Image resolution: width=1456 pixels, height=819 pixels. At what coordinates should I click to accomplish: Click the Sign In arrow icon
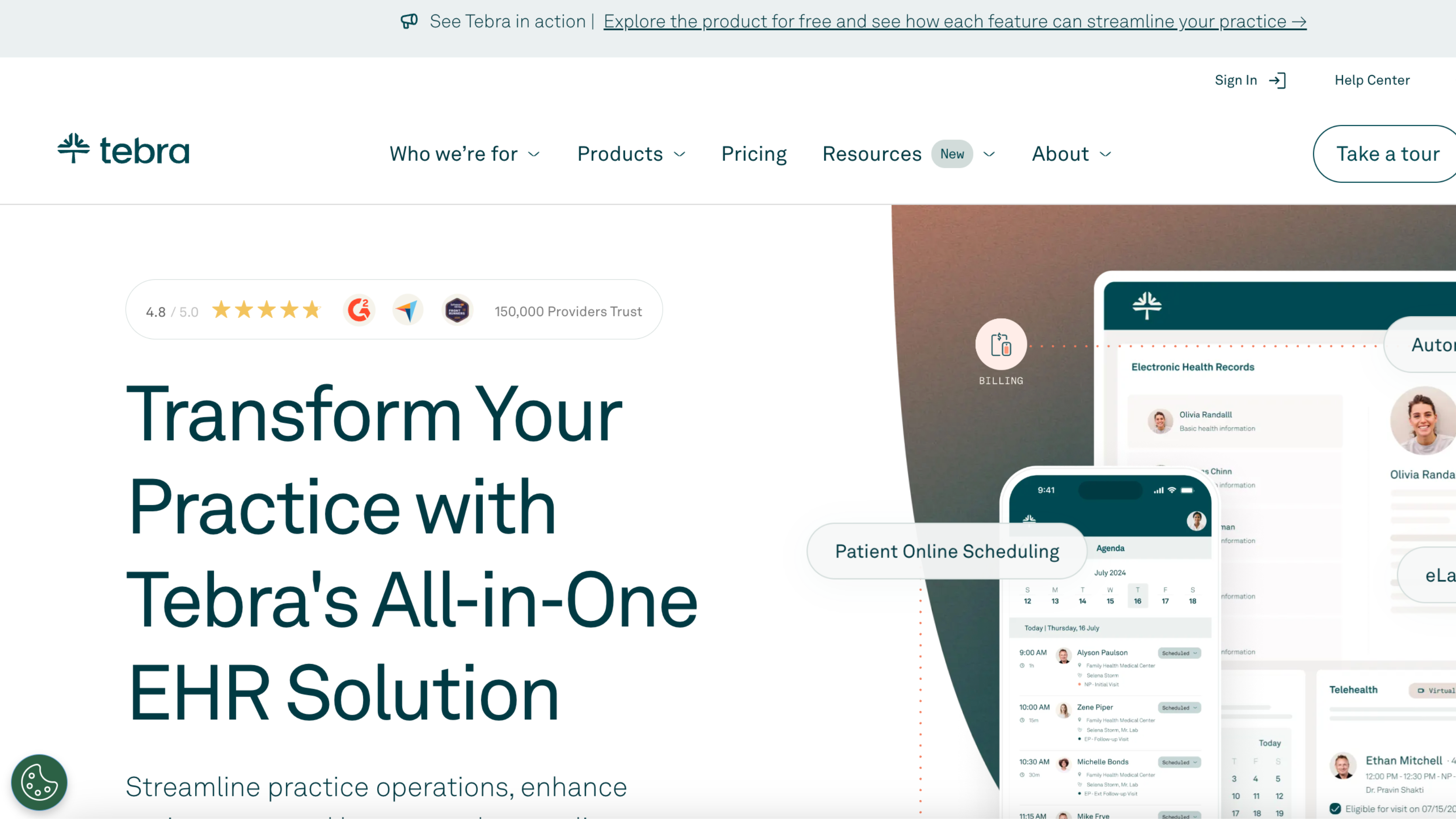pyautogui.click(x=1278, y=80)
